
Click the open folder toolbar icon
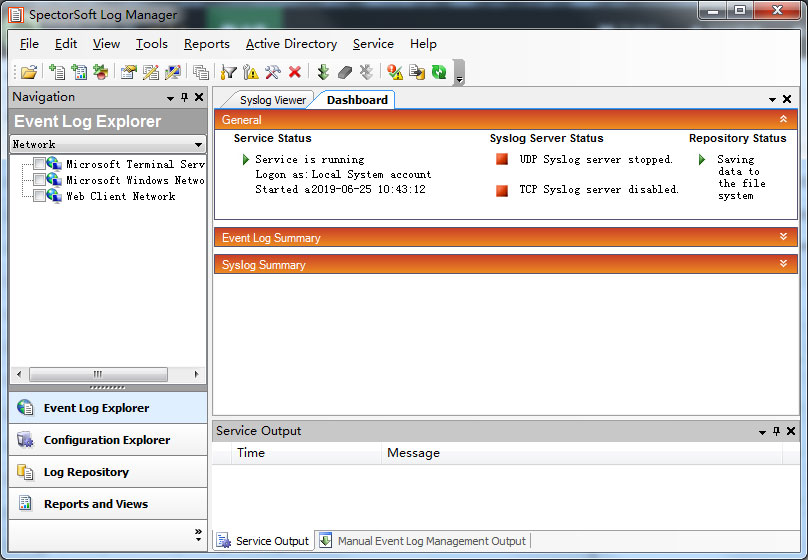[x=29, y=72]
